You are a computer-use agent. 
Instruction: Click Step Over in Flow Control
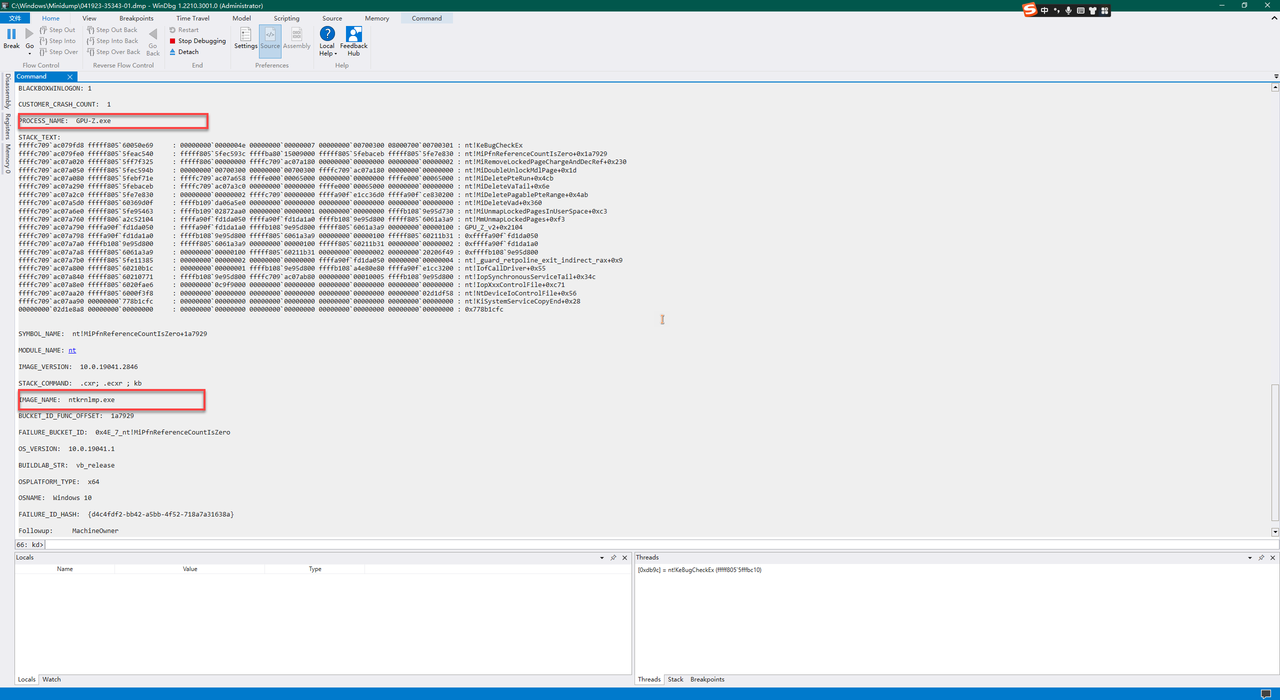58,52
